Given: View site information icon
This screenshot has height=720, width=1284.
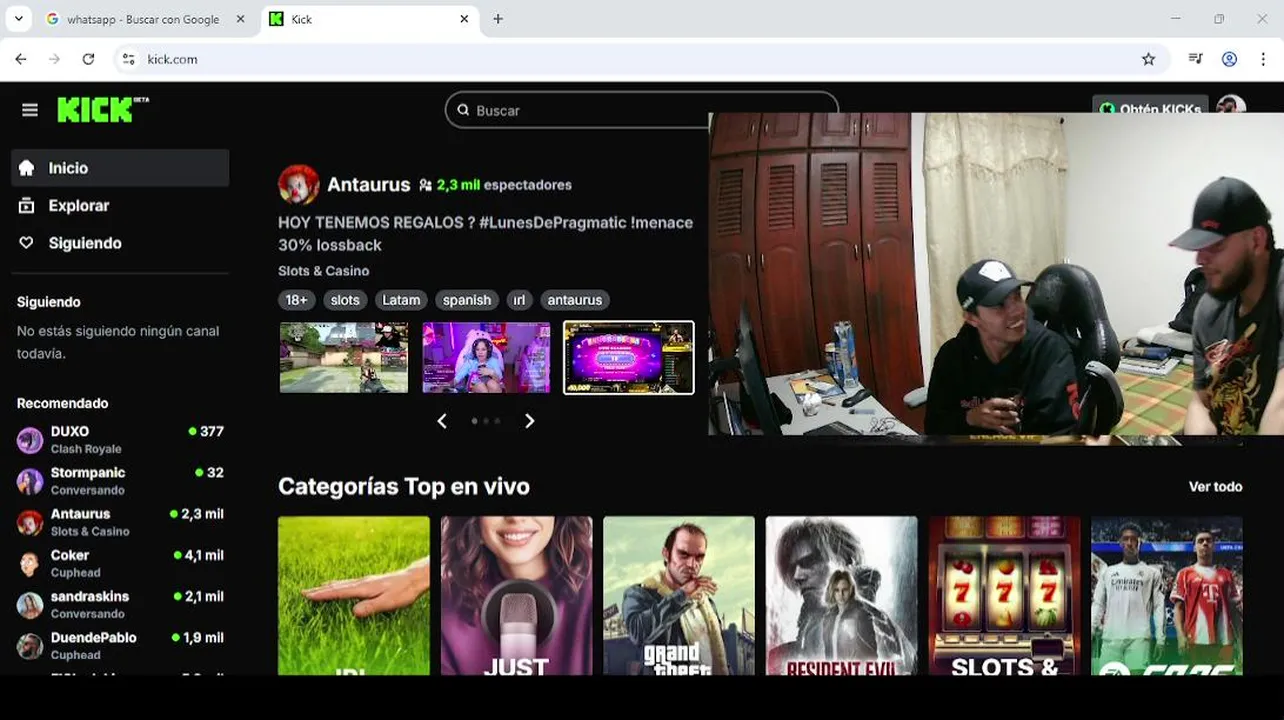Looking at the screenshot, I should (x=128, y=59).
